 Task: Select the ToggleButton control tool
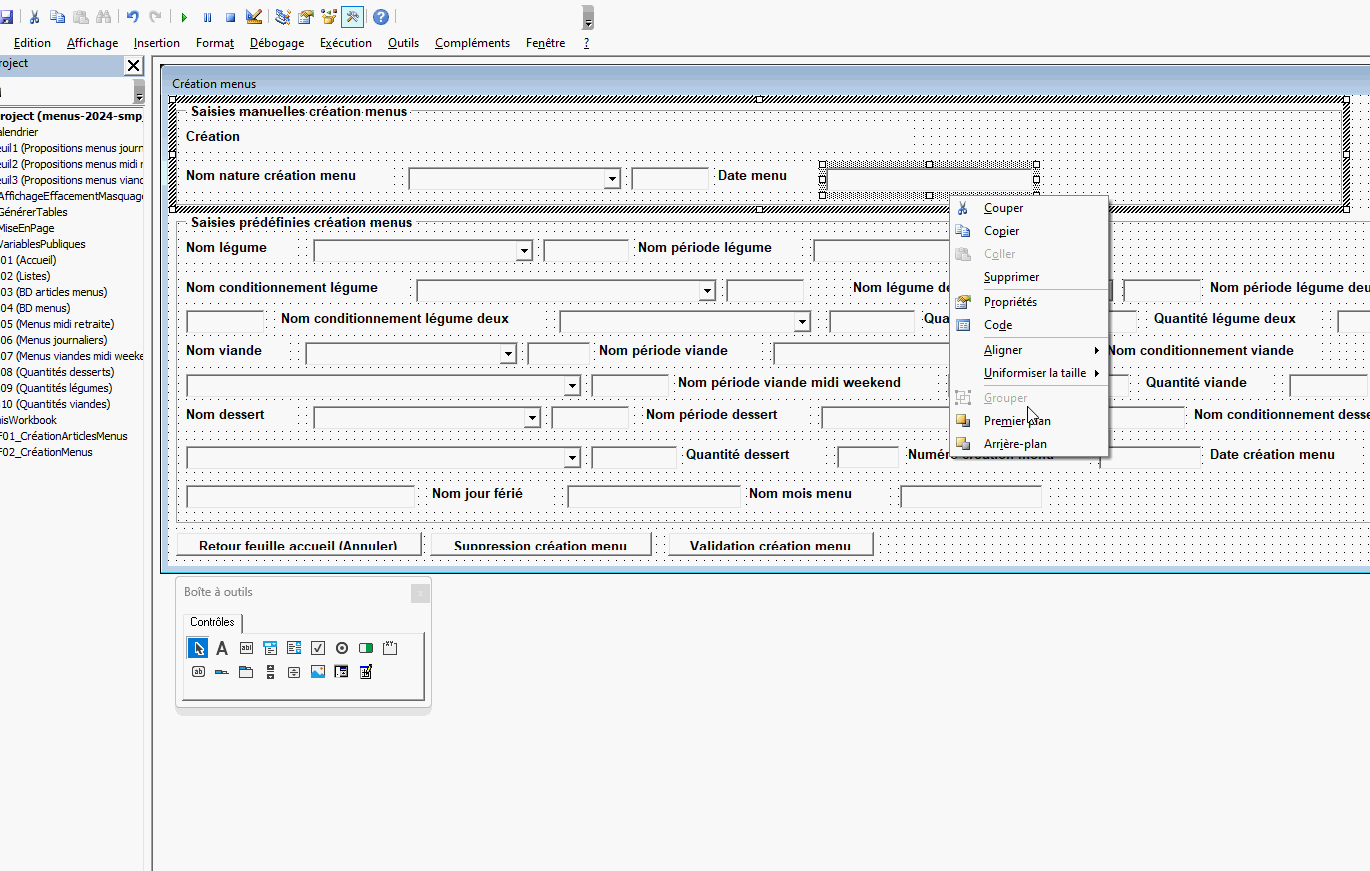366,648
